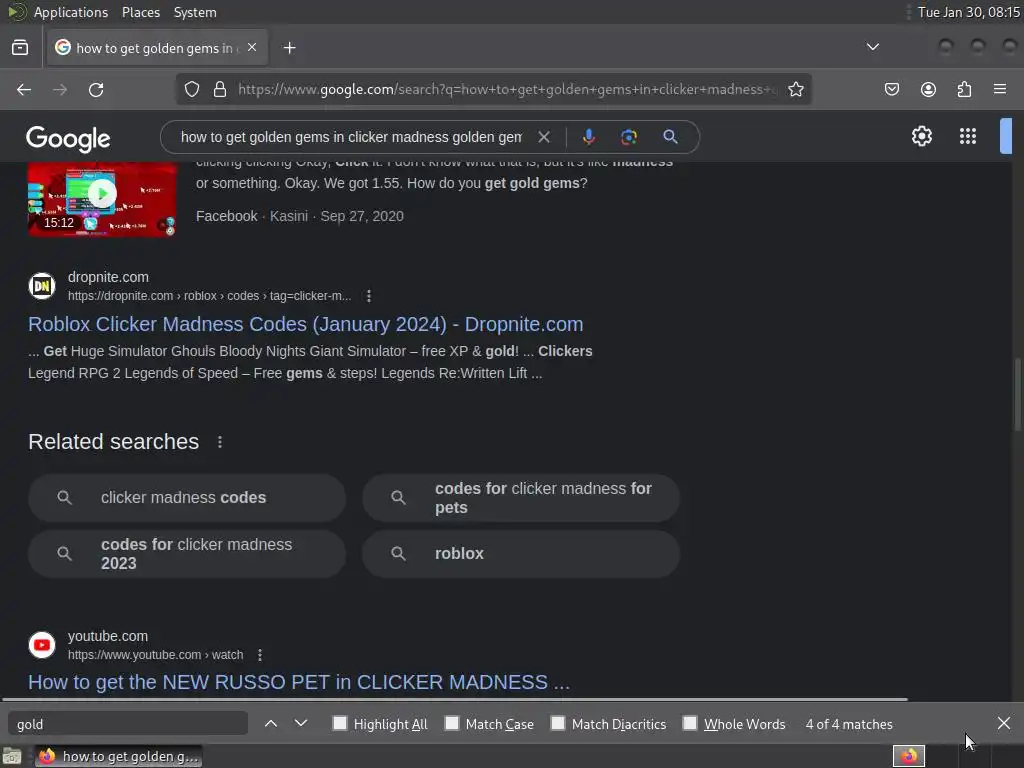View site security padlock info
Viewport: 1024px width, 768px height.
220,89
